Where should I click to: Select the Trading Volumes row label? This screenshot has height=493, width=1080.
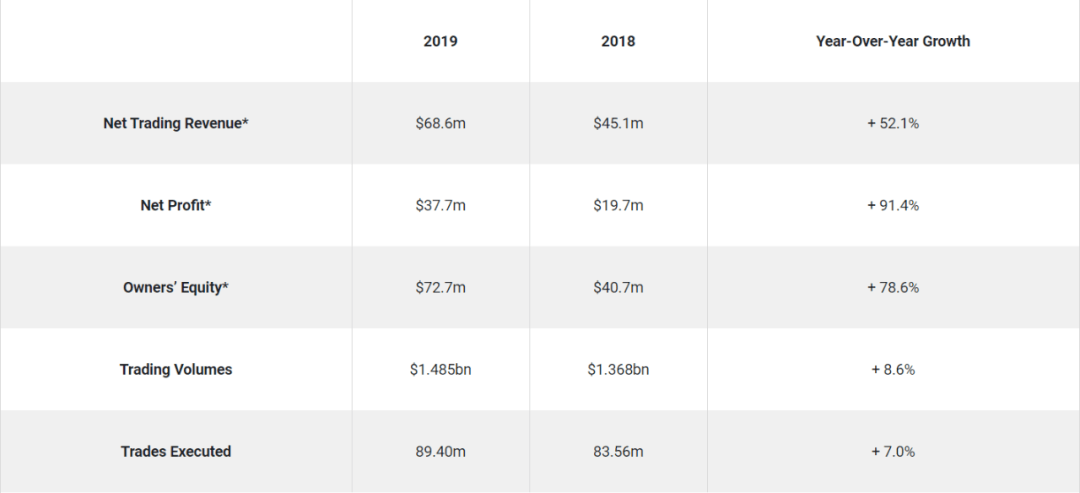[x=176, y=369]
